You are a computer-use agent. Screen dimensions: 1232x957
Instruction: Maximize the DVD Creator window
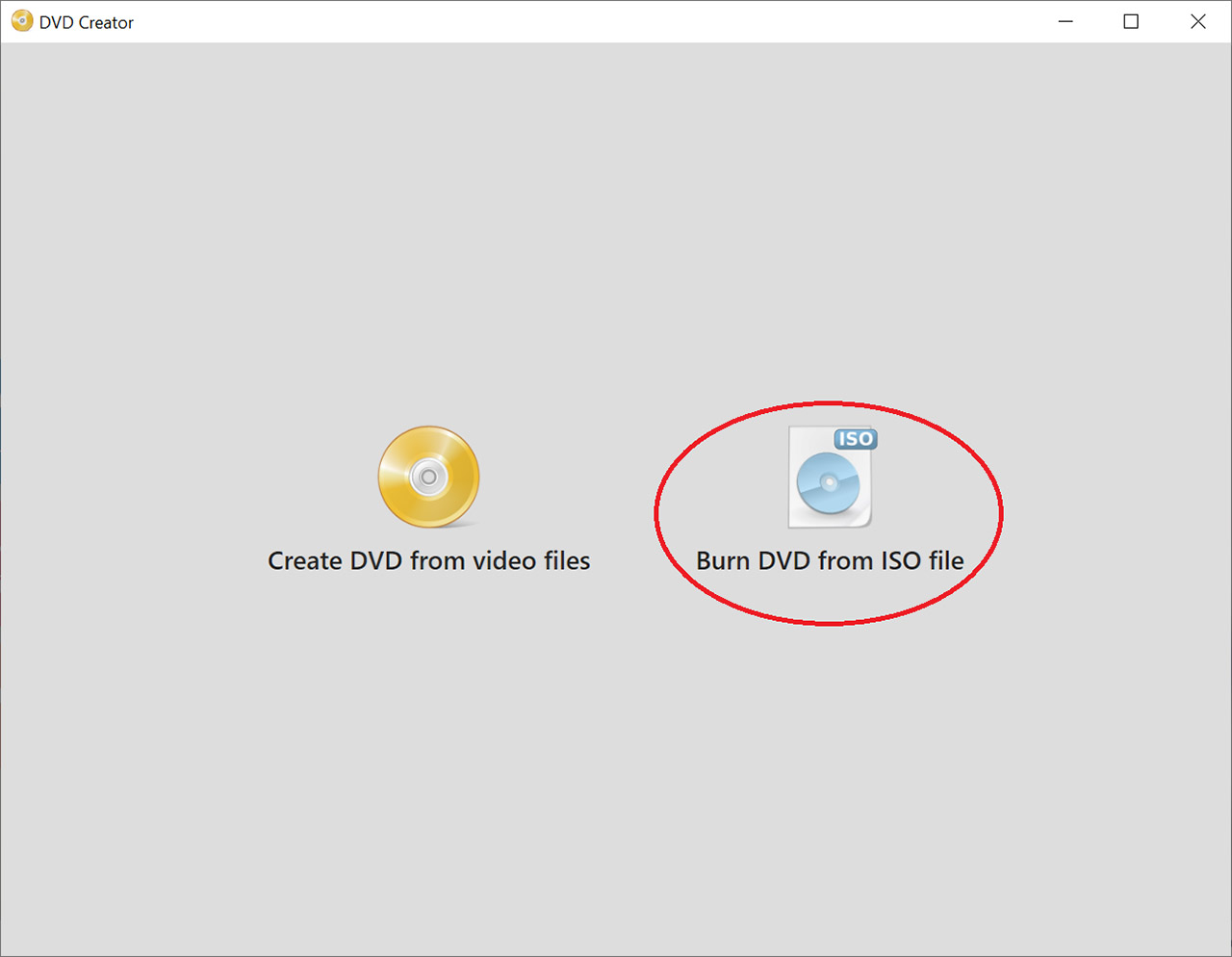click(x=1131, y=21)
